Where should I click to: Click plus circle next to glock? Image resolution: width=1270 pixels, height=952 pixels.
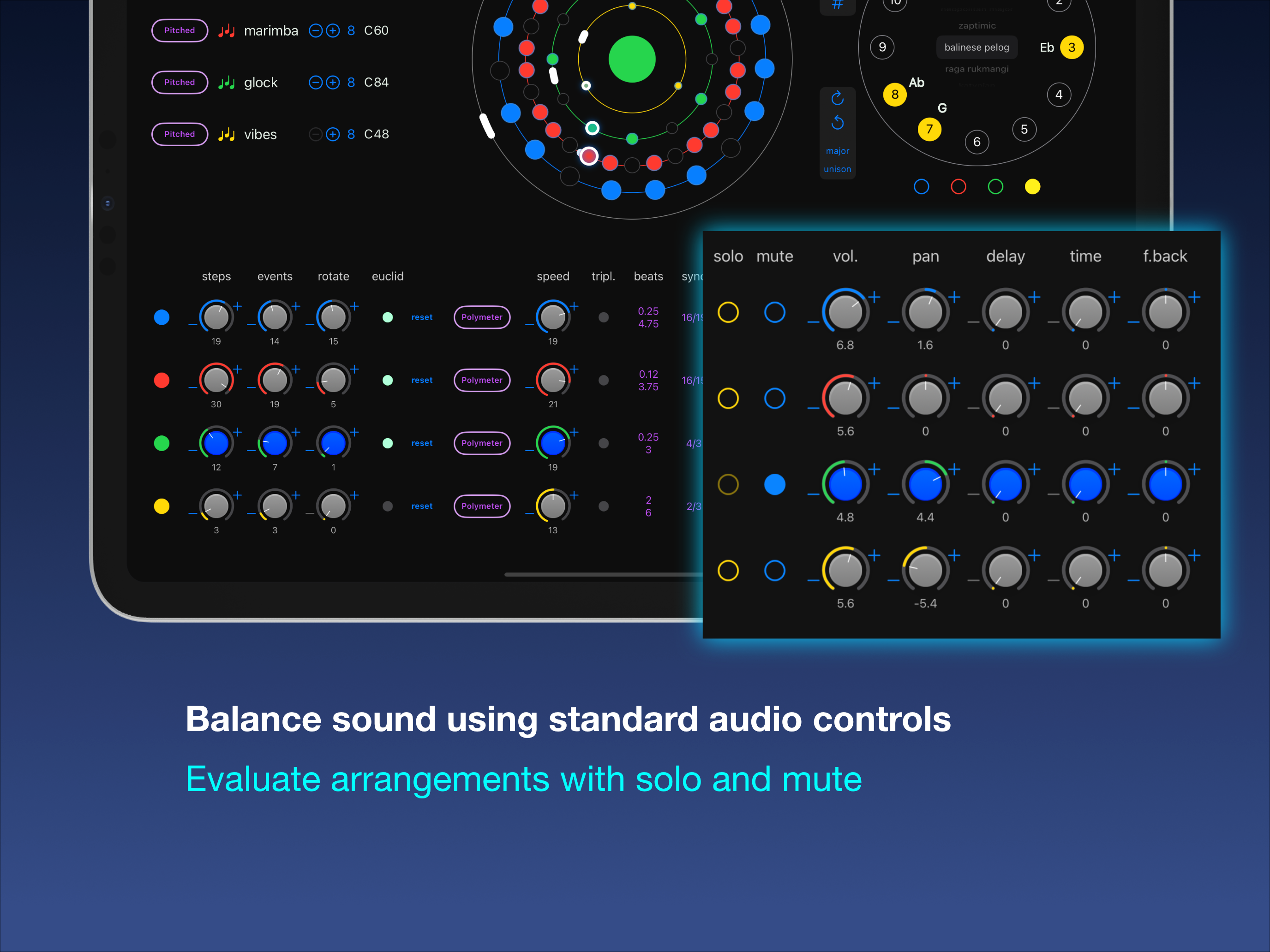[x=333, y=83]
